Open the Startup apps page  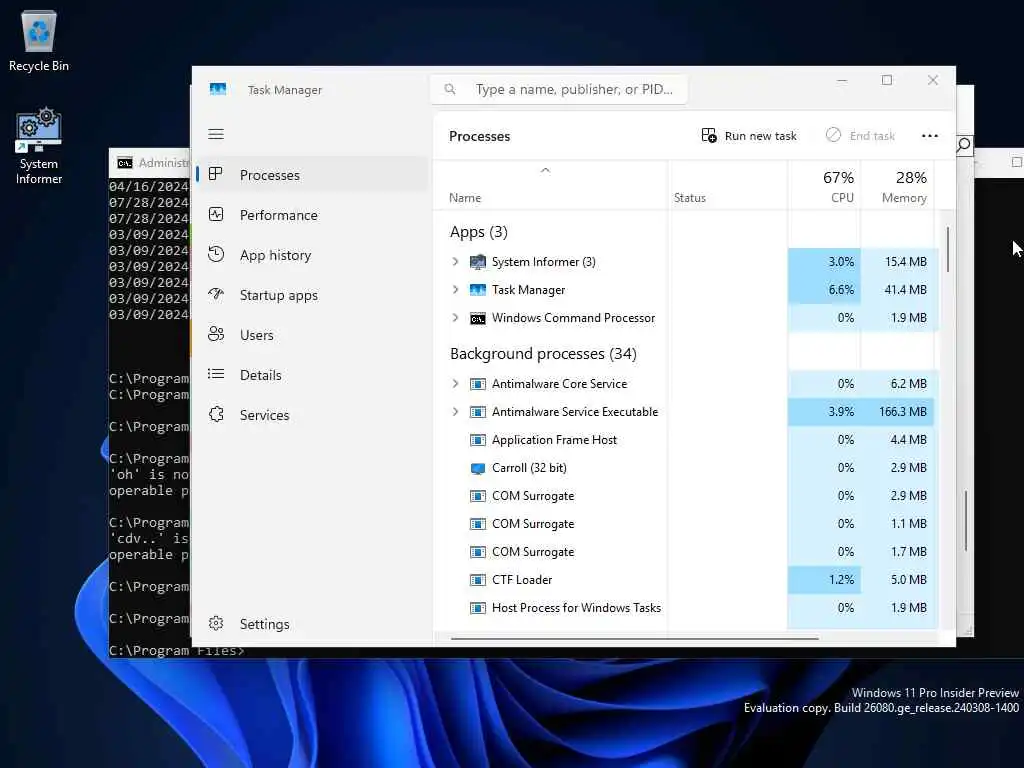pos(313,295)
